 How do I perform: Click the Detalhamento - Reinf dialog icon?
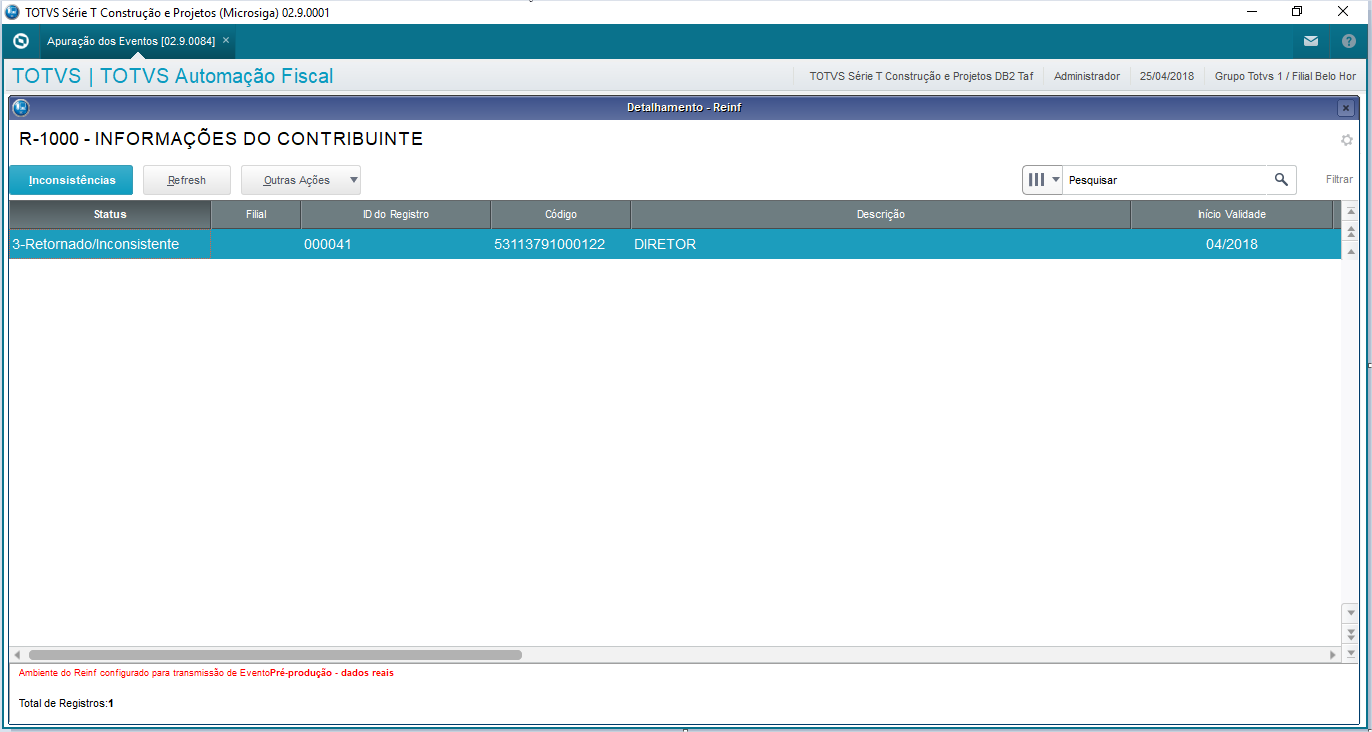point(21,107)
